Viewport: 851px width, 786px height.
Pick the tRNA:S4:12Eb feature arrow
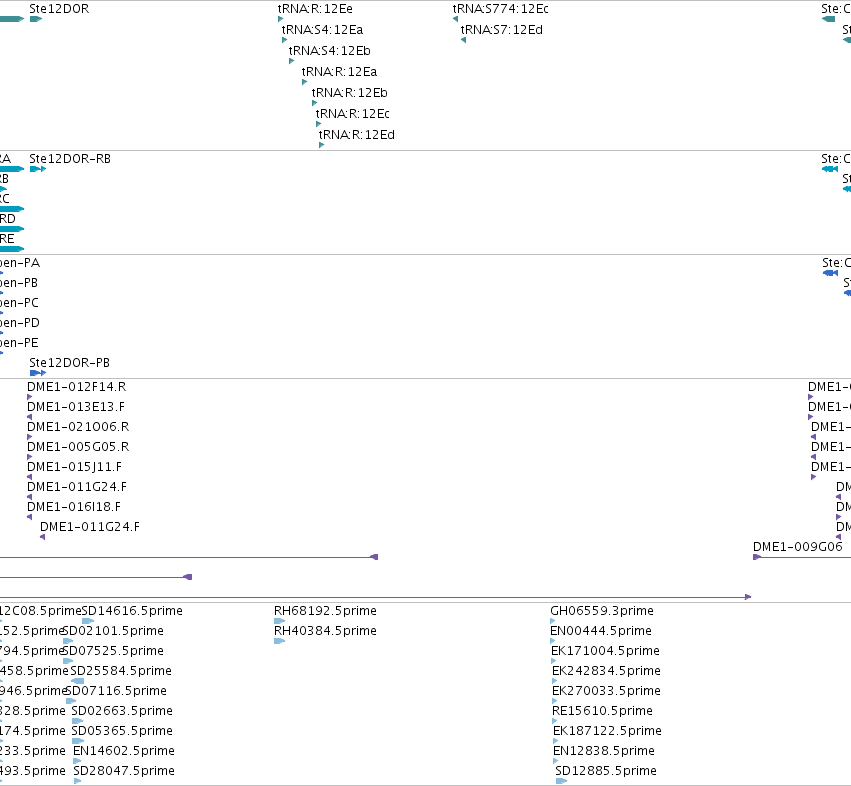point(291,61)
